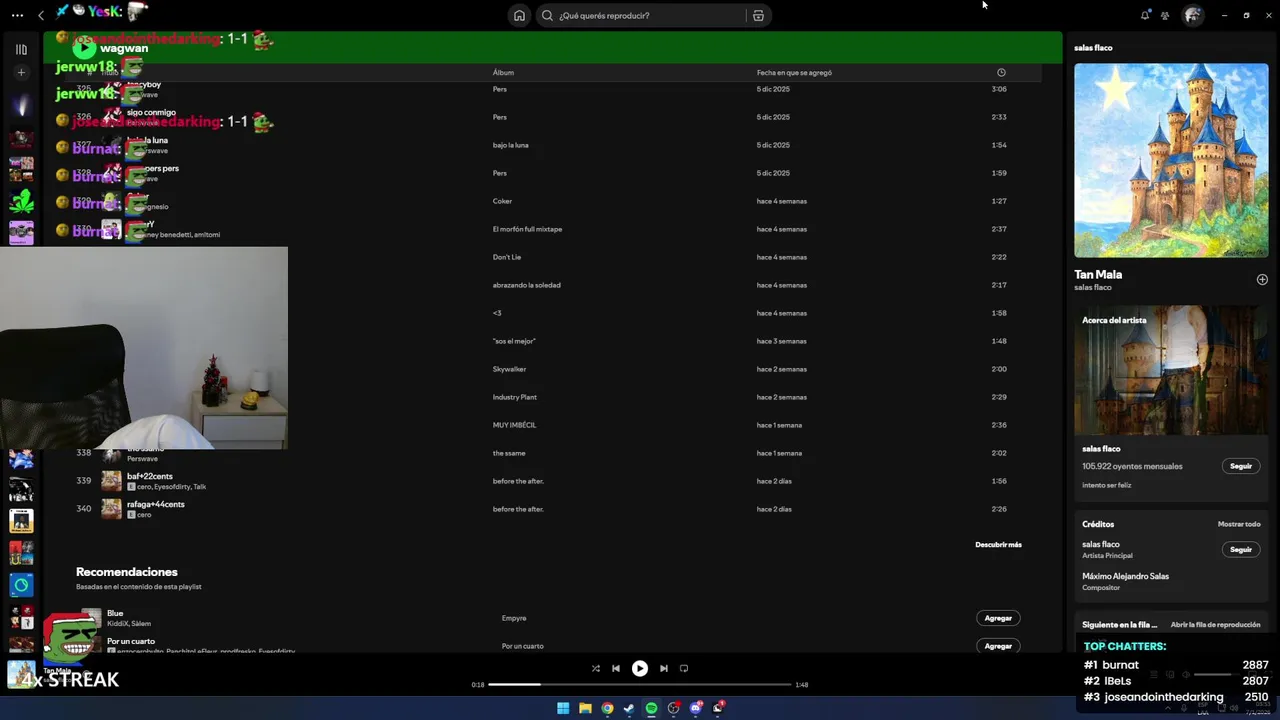This screenshot has height=720, width=1280.
Task: Open the 'Acerca del artista' image card
Action: click(1171, 370)
